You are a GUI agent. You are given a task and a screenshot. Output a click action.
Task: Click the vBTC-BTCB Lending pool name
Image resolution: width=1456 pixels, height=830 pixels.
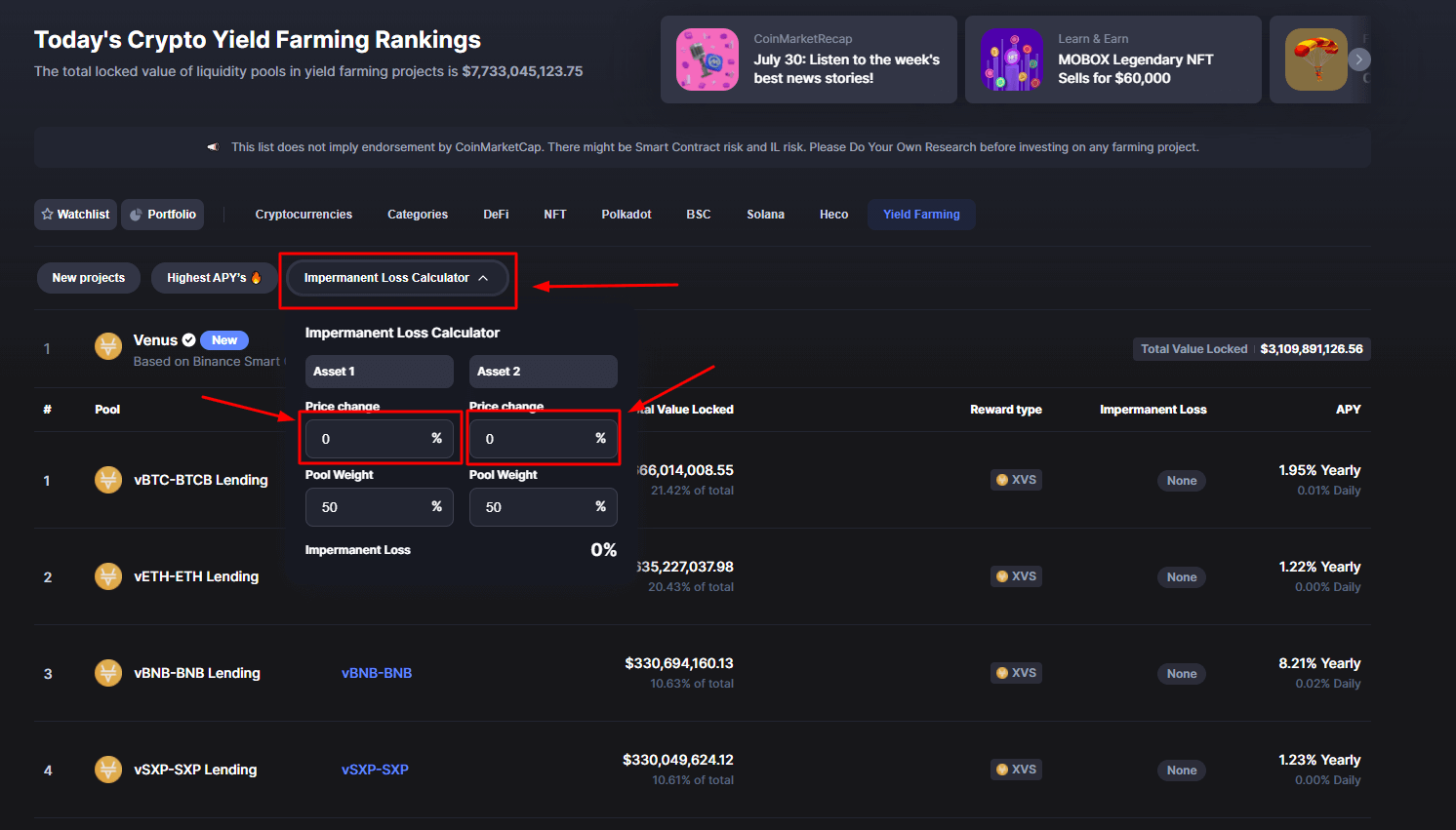201,480
